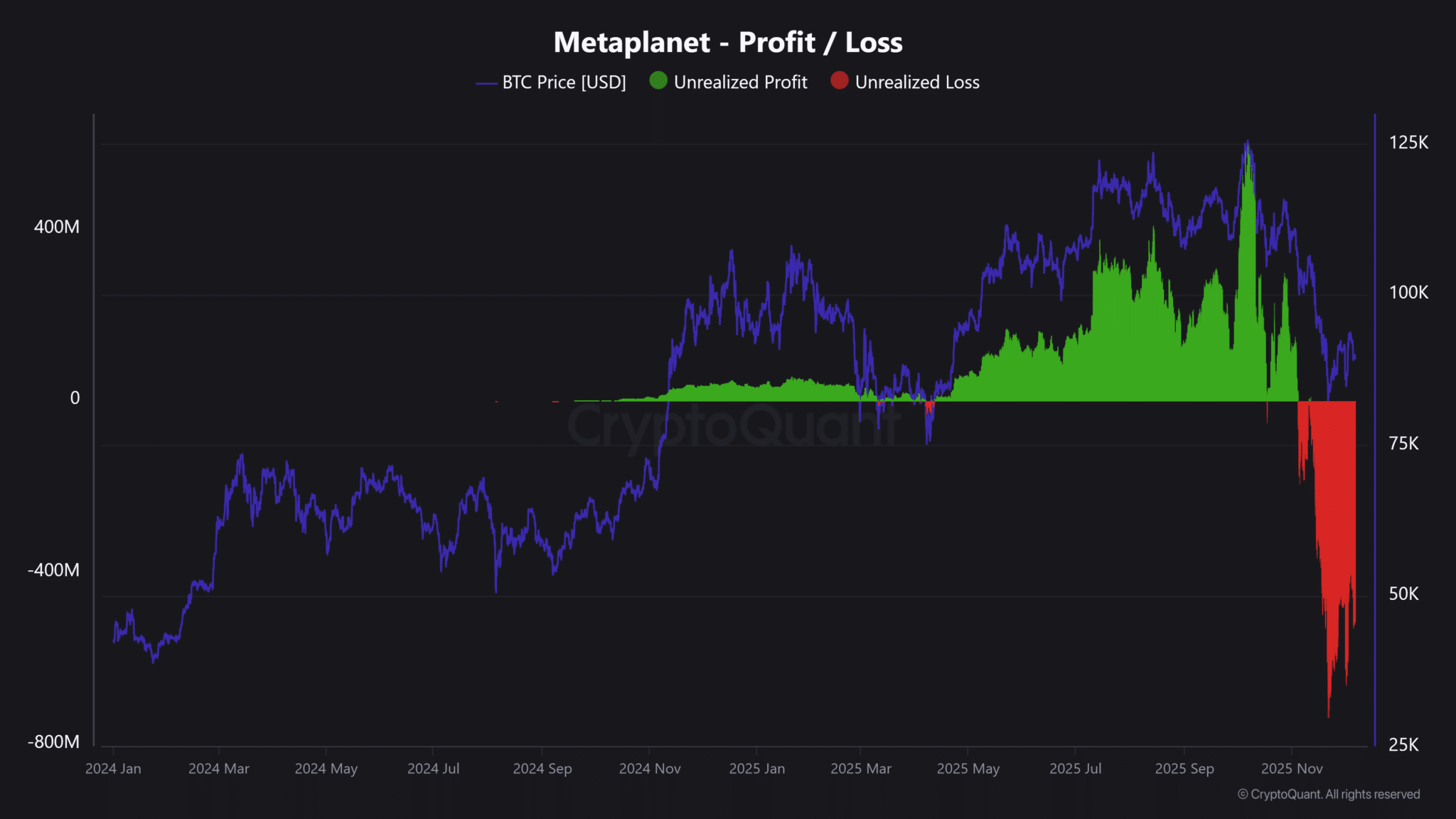The width and height of the screenshot is (1456, 819).
Task: Click the 2024 Jan x-axis label
Action: point(113,769)
